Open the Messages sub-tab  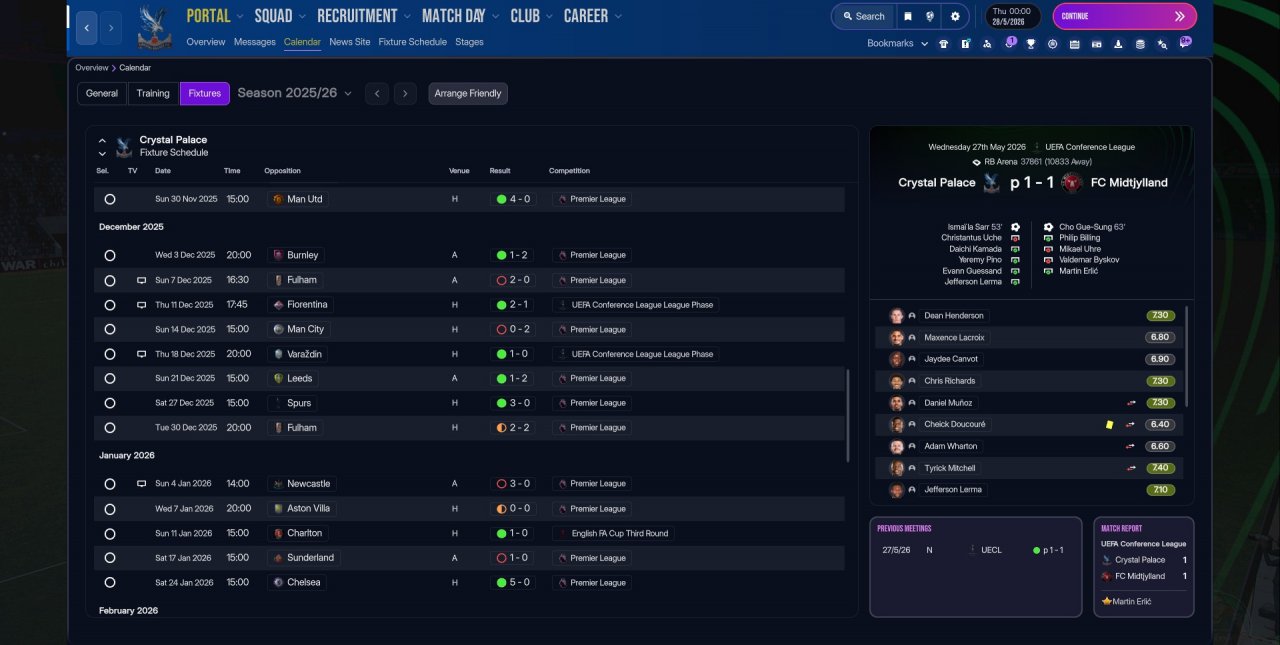(x=255, y=42)
